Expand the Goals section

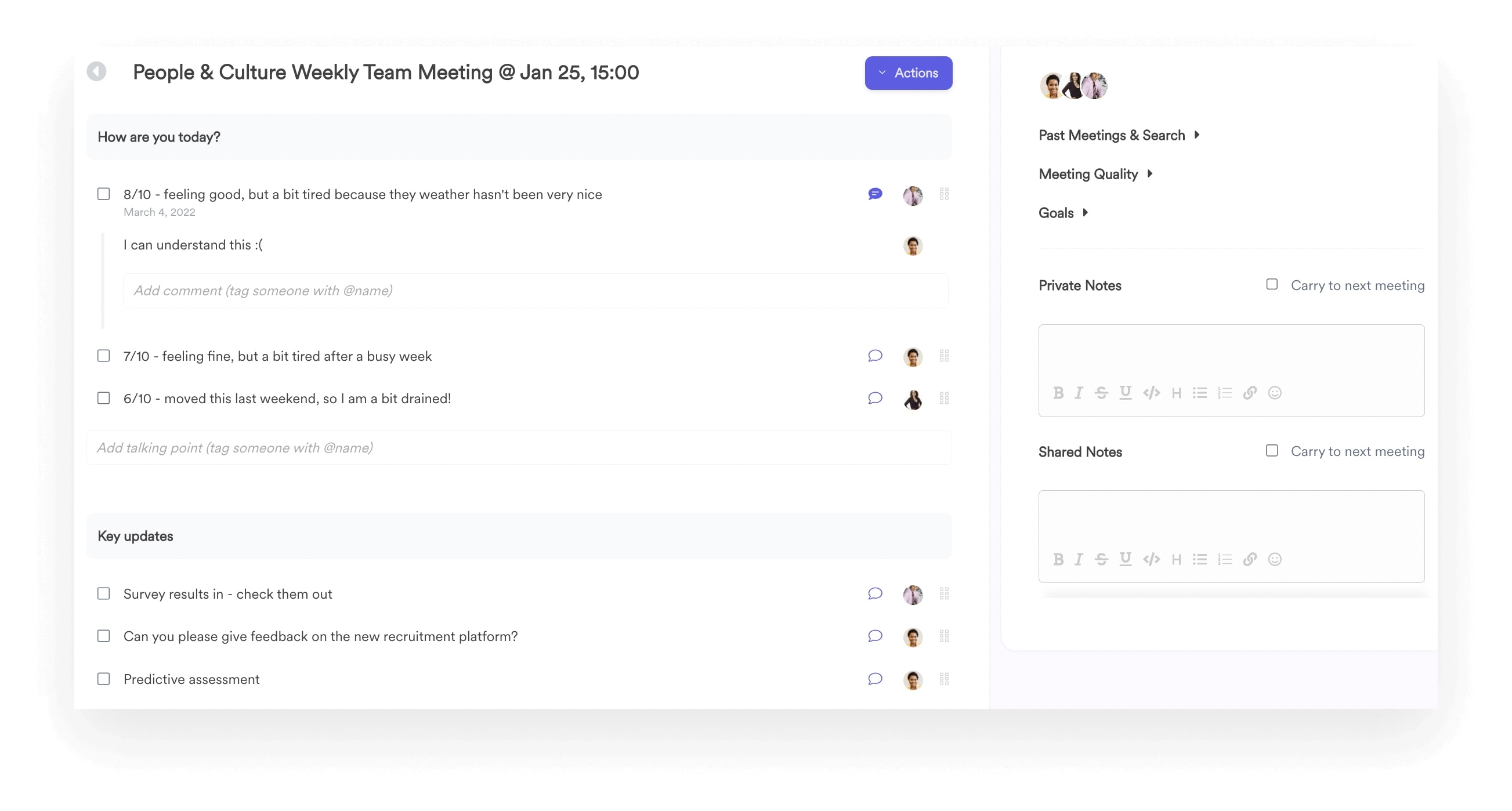tap(1086, 212)
